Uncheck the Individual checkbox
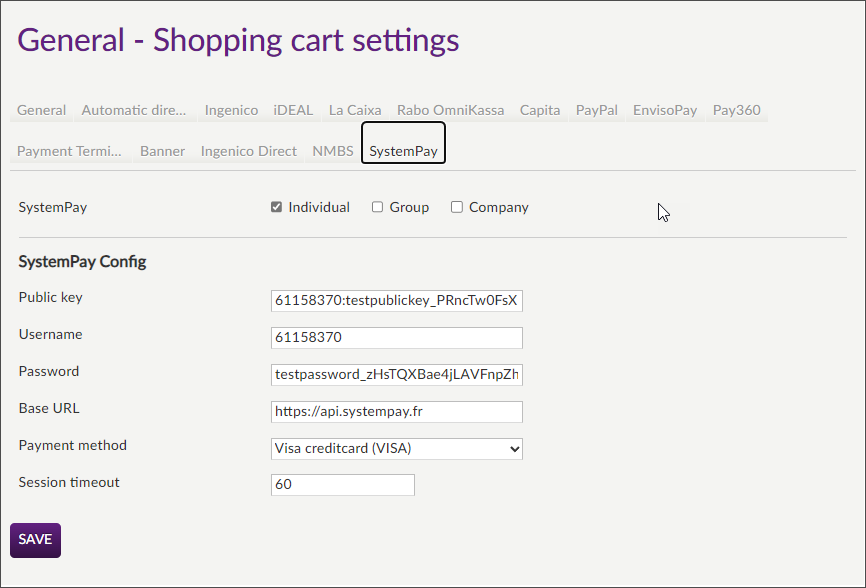The width and height of the screenshot is (866, 588). point(276,207)
